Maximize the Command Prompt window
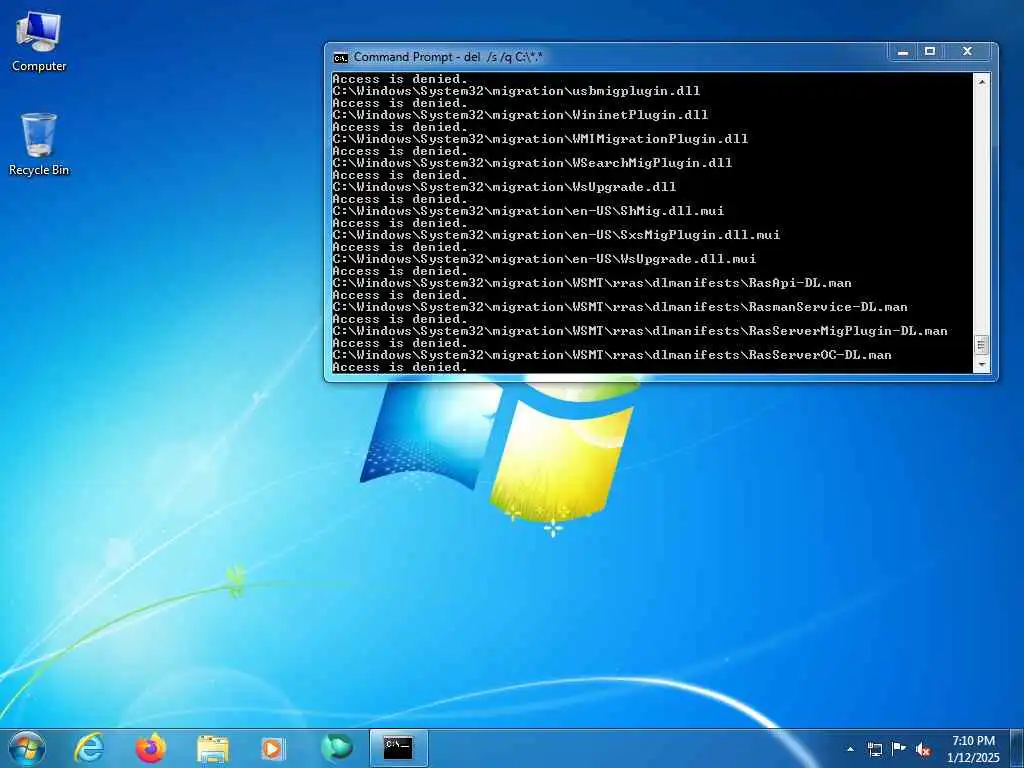This screenshot has width=1024, height=768. [930, 52]
